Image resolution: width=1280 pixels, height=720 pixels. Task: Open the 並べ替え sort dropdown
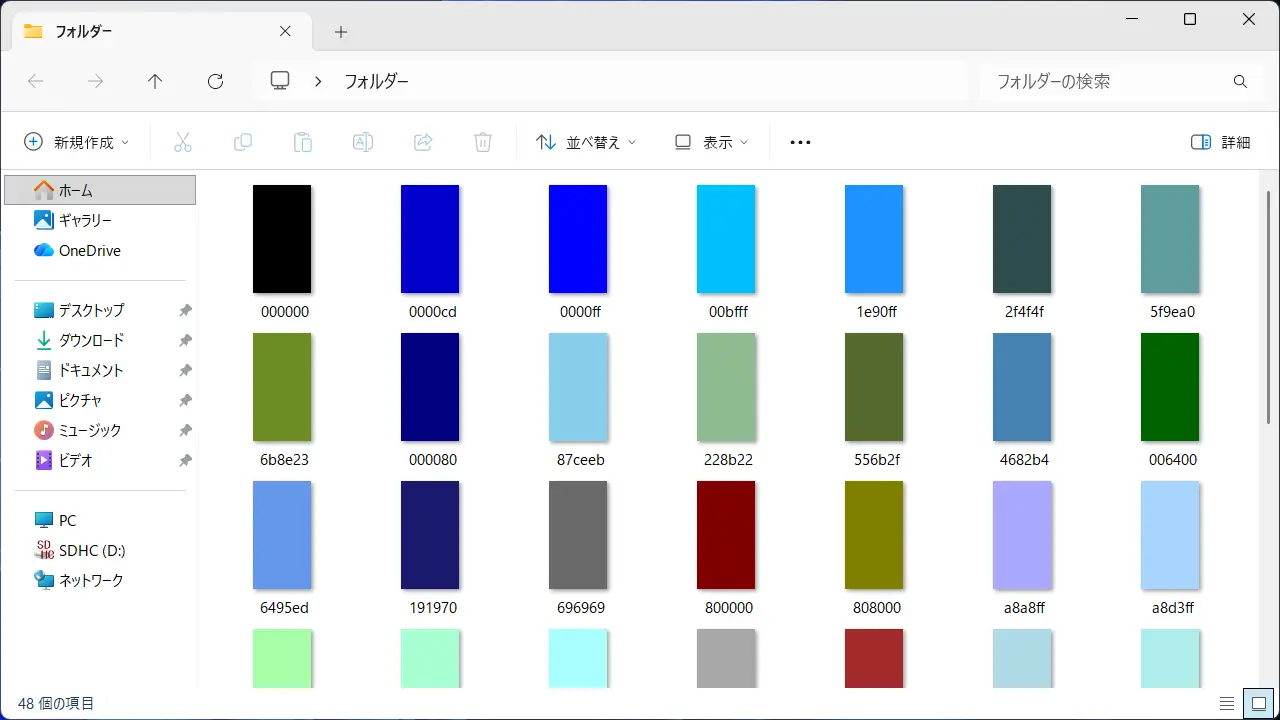pyautogui.click(x=586, y=142)
